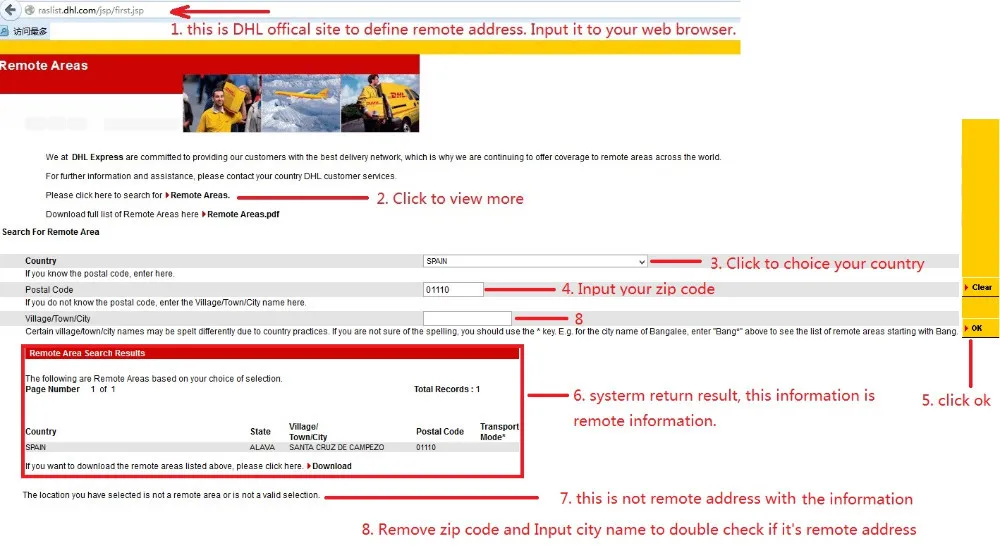Image resolution: width=1000 pixels, height=546 pixels.
Task: Select the SANTA CRUZ DE CAMPEZO cell
Action: (x=337, y=447)
